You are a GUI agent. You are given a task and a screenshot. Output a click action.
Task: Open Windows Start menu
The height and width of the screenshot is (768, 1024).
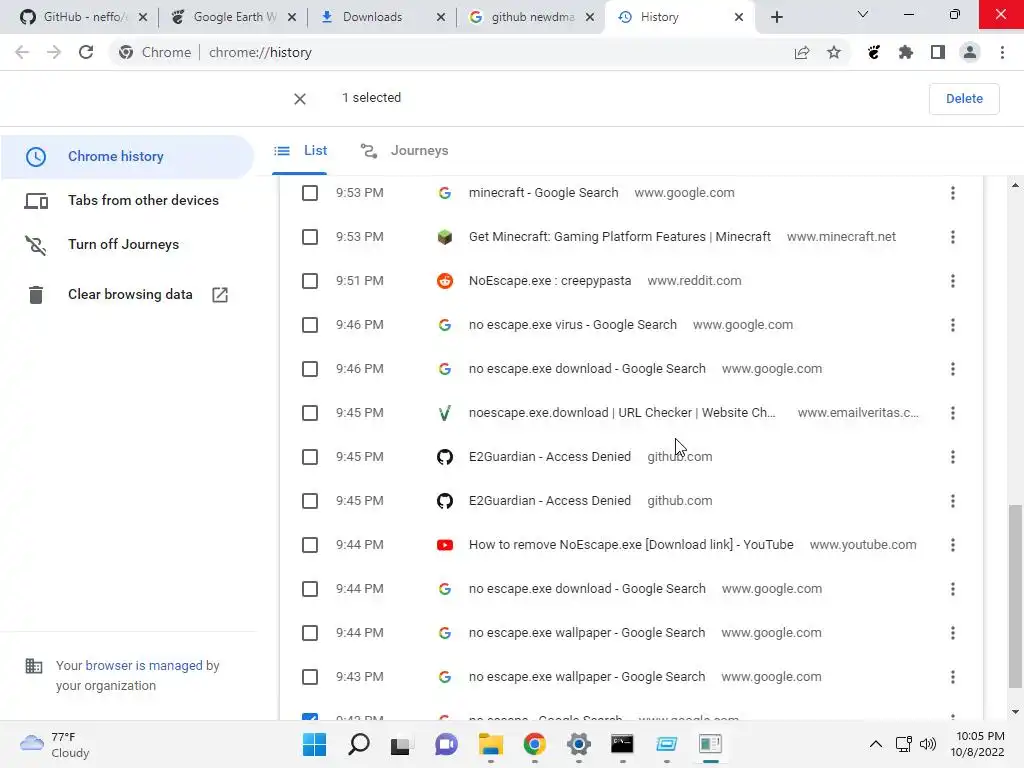tap(314, 744)
